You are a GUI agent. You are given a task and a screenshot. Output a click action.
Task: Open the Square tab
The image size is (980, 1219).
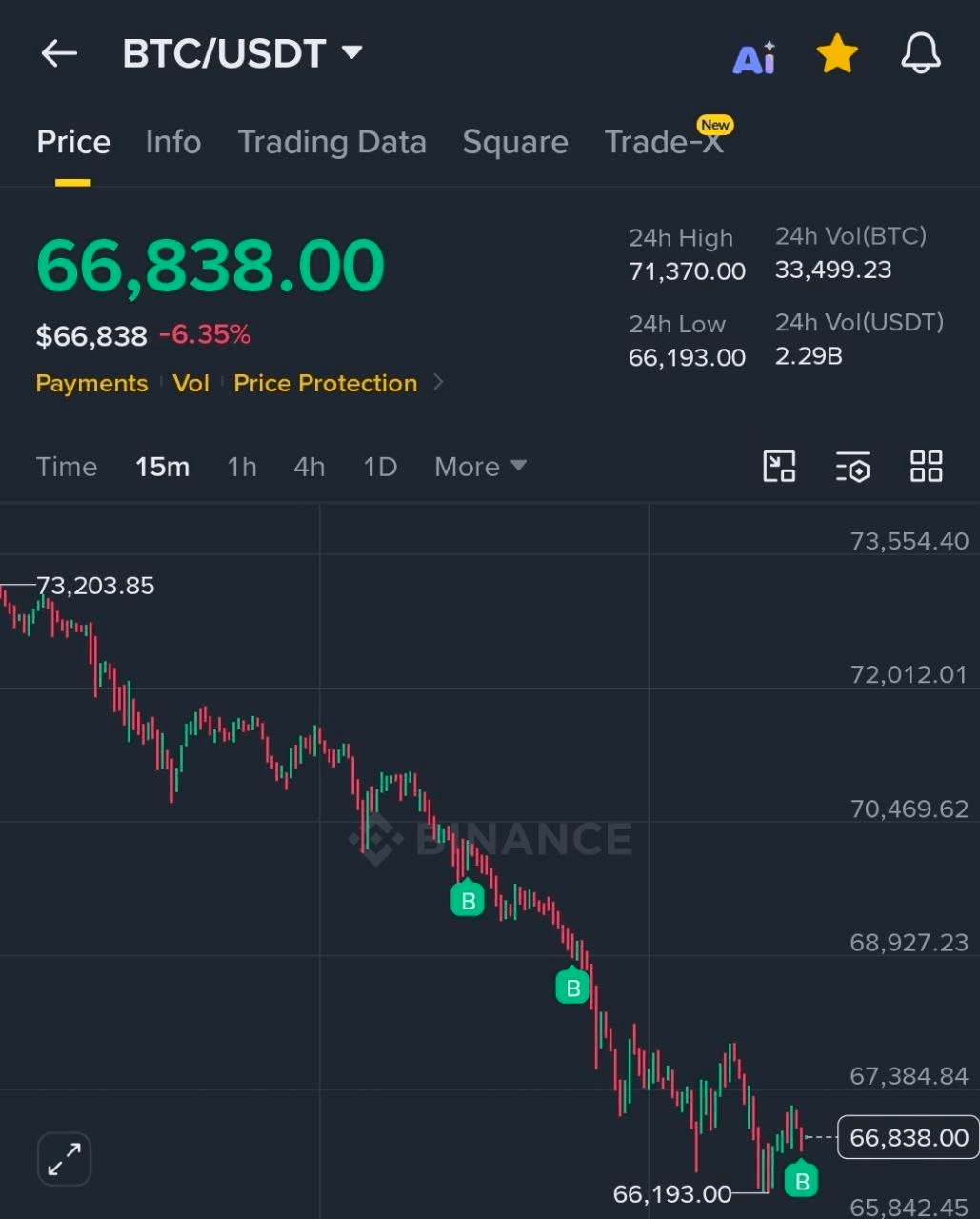(515, 142)
